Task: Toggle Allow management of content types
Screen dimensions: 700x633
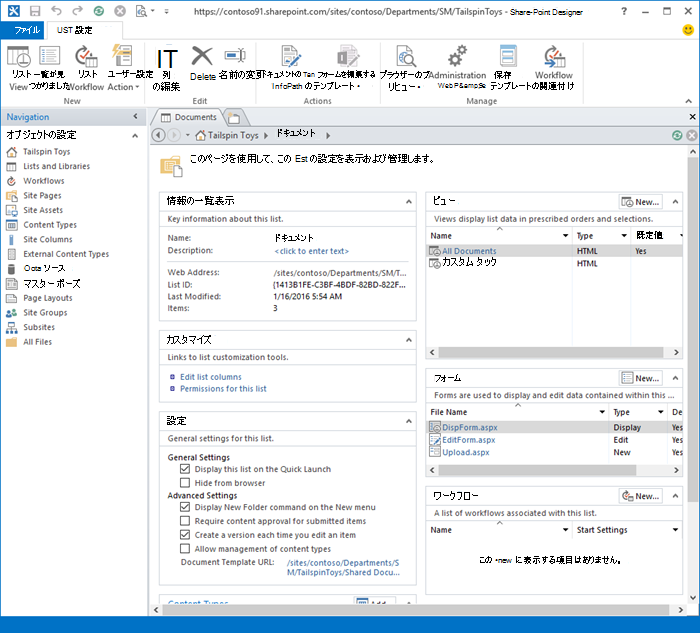Action: [x=185, y=548]
